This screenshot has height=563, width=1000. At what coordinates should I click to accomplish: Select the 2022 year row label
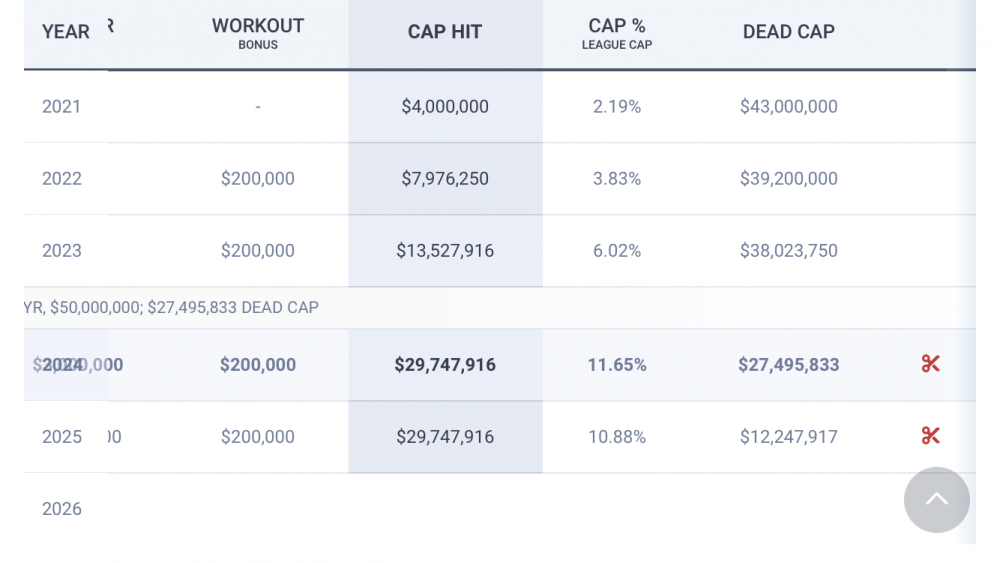[x=62, y=179]
